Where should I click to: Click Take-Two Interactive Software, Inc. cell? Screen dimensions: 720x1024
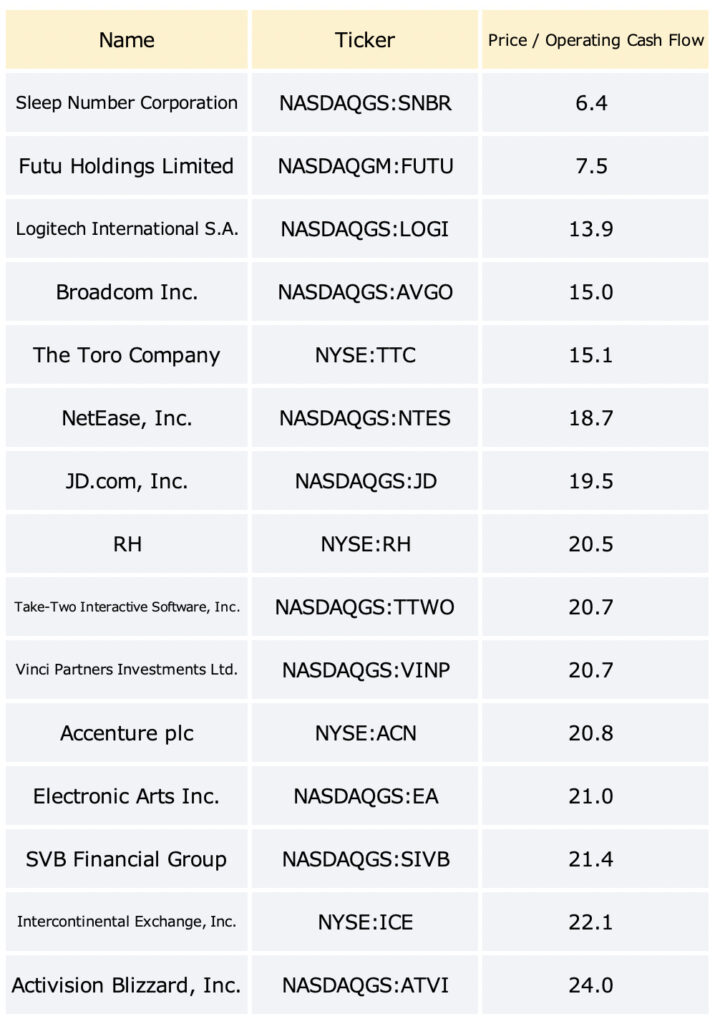click(127, 607)
